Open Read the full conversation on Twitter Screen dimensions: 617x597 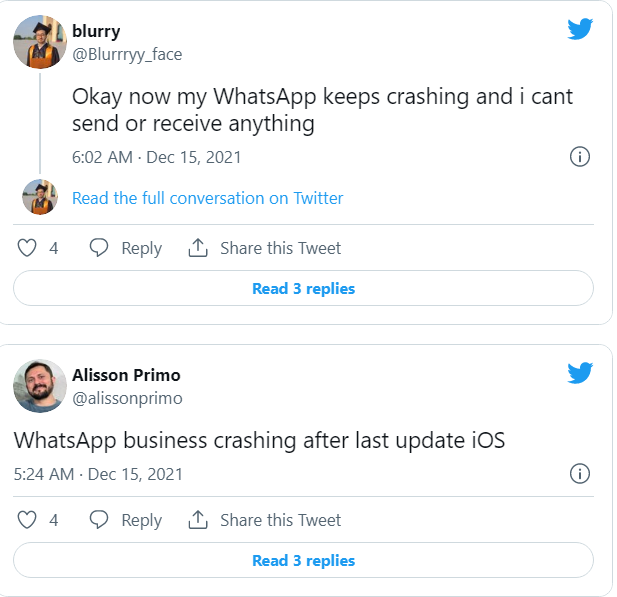207,198
